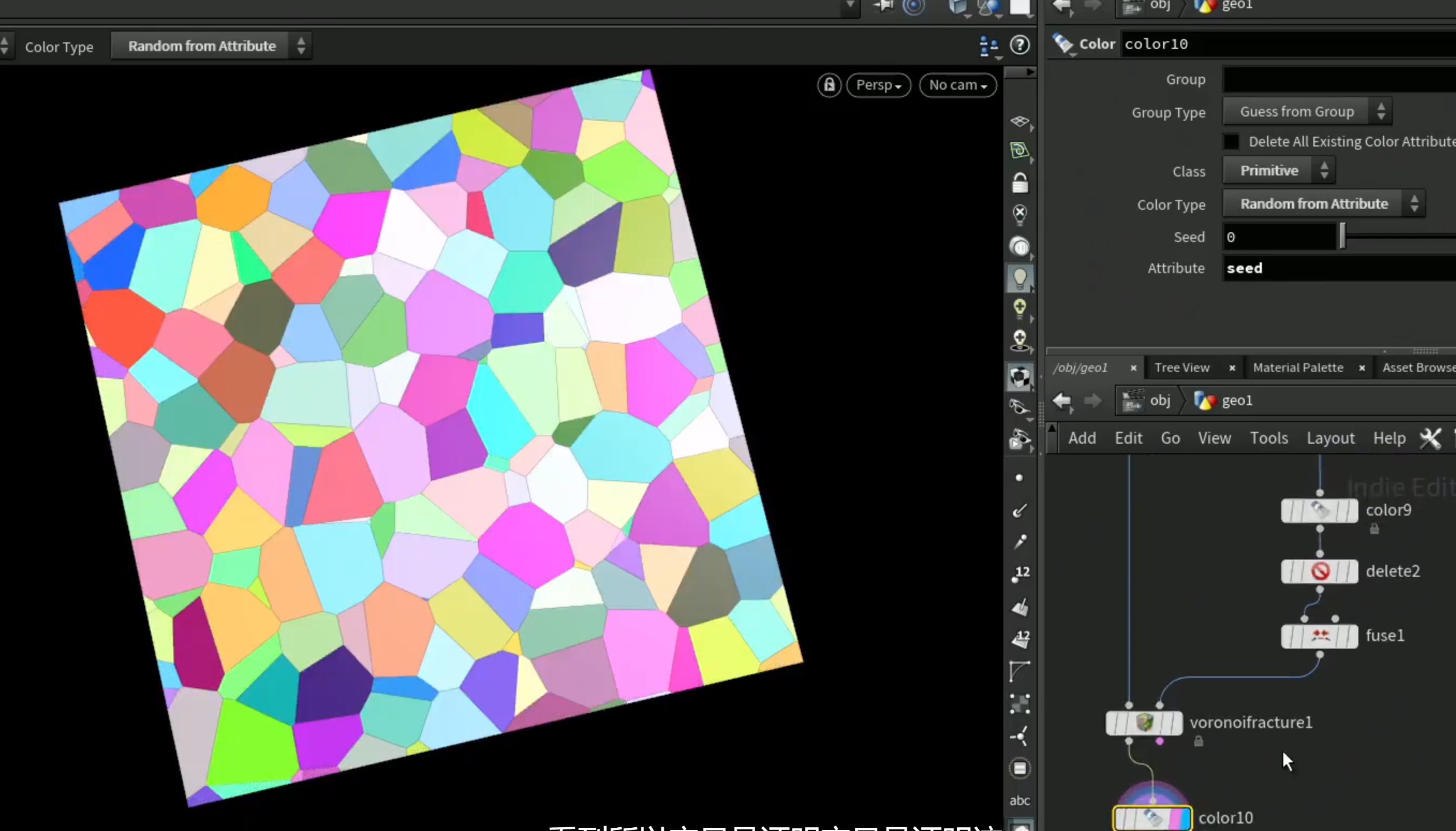
Task: Click the Attribute seed text field
Action: click(1339, 268)
